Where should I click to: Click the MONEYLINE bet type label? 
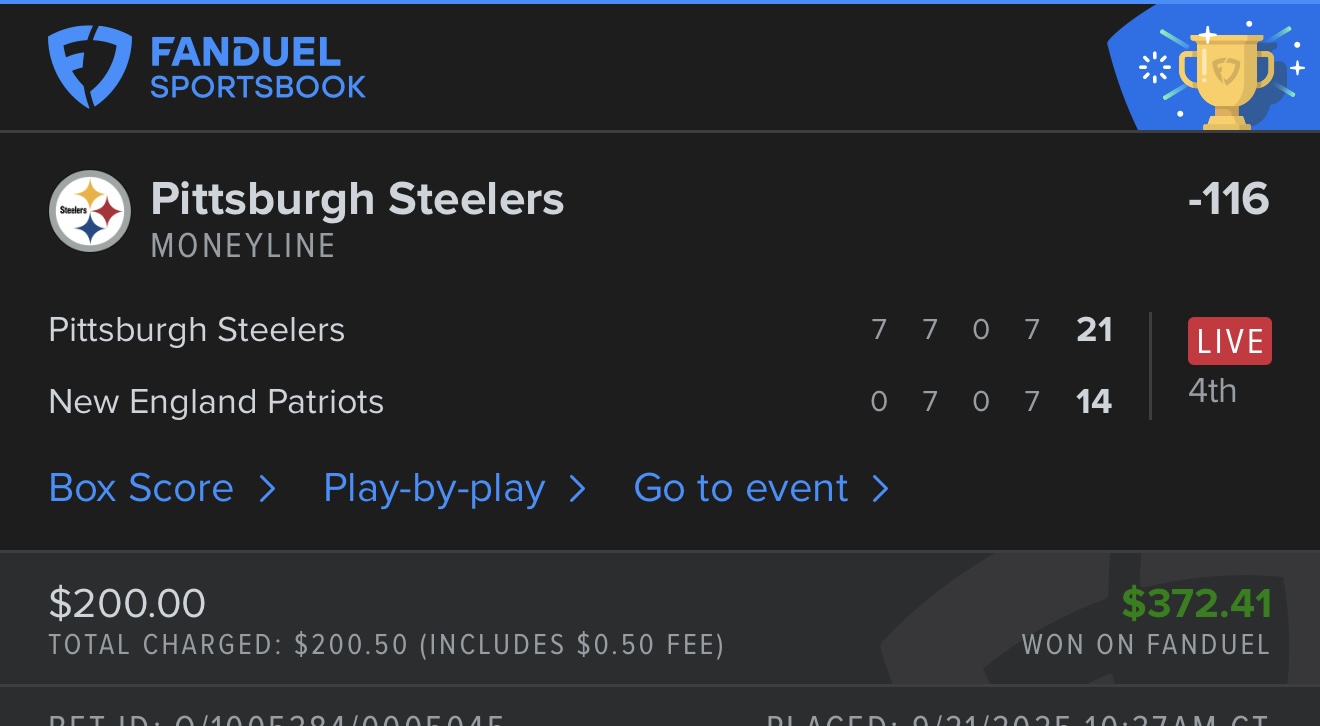243,246
